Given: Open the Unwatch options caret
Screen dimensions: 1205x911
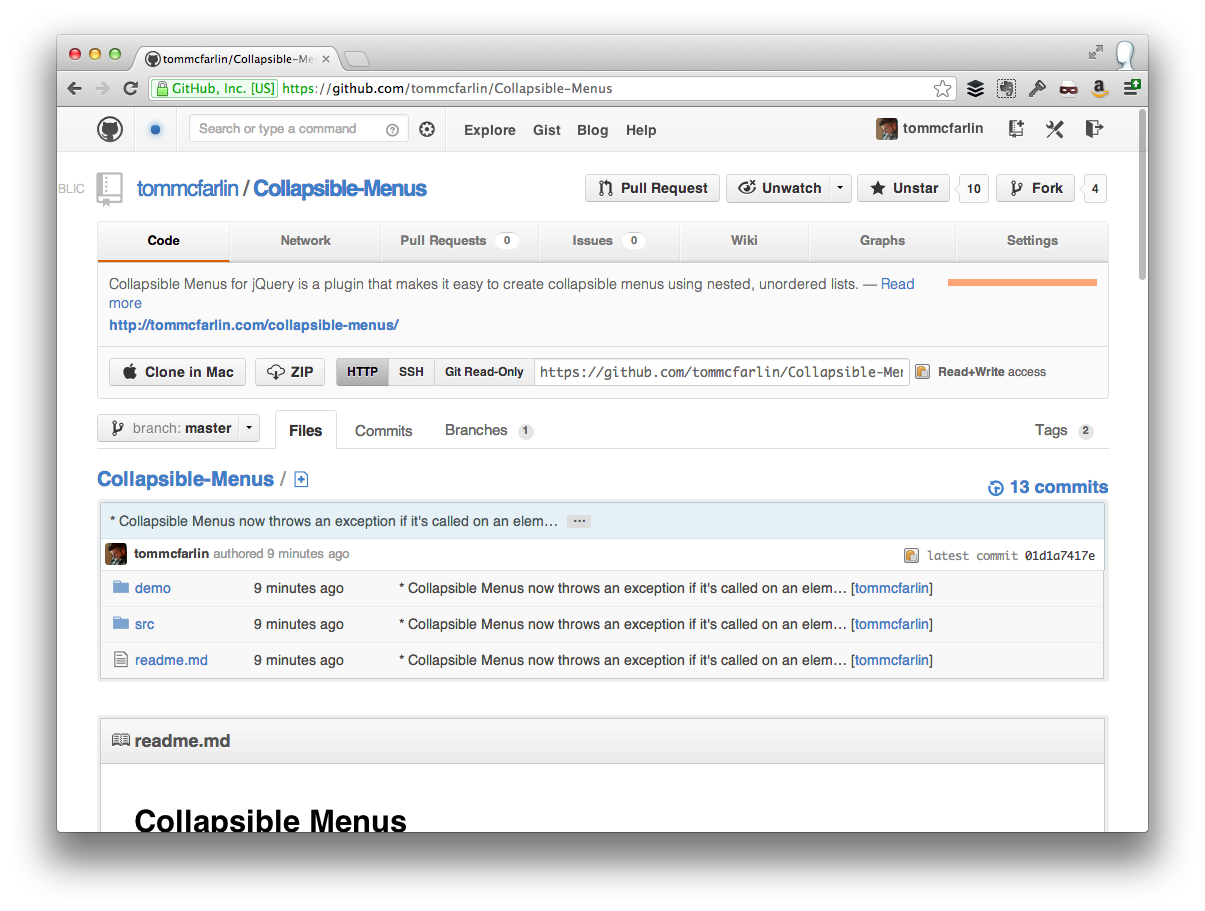Looking at the screenshot, I should coord(839,188).
